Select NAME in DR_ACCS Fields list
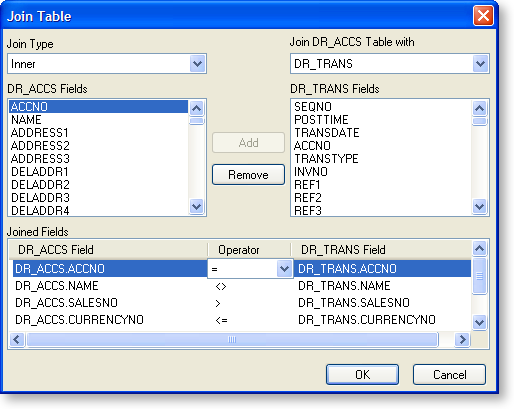This screenshot has width=514, height=409. point(98,120)
